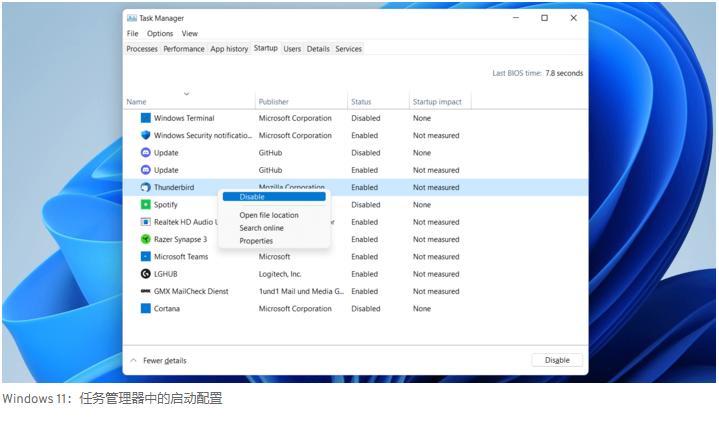
Task: Click Logitech, Inc. publisher cell
Action: tap(280, 274)
